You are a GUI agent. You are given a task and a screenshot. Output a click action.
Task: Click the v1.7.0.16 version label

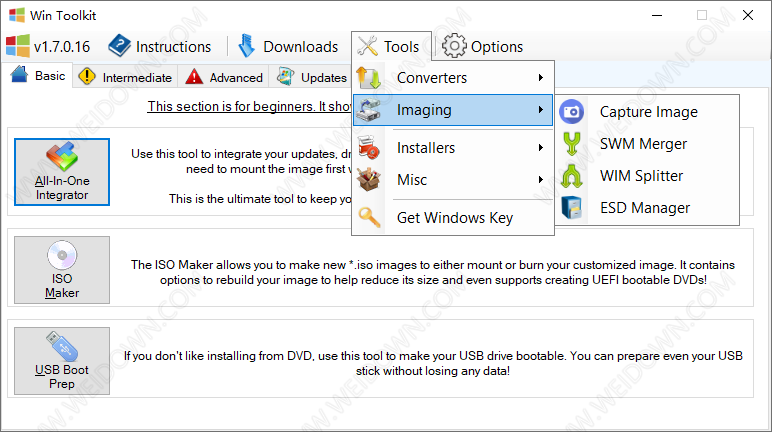[62, 47]
